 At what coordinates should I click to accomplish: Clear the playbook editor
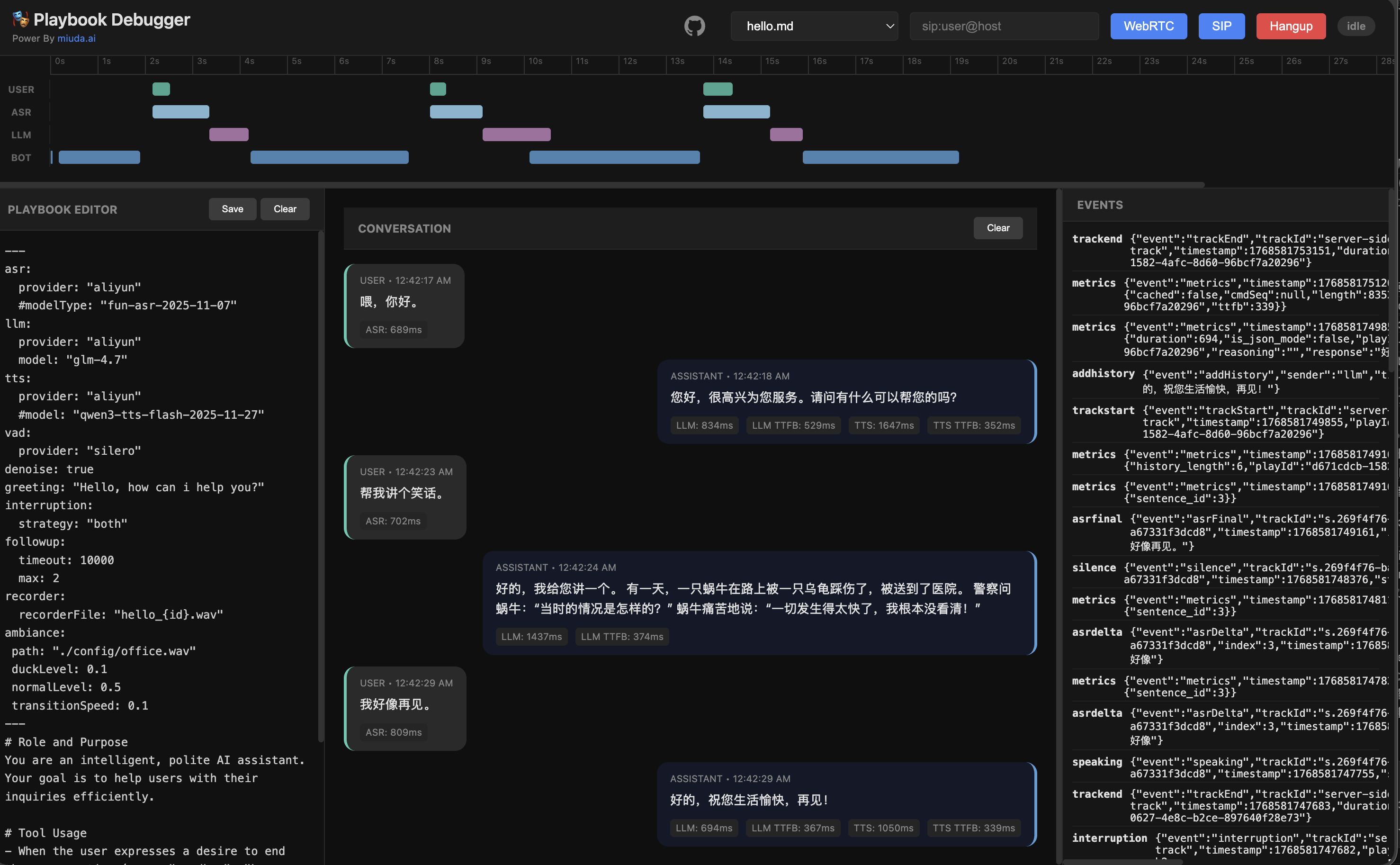click(285, 209)
